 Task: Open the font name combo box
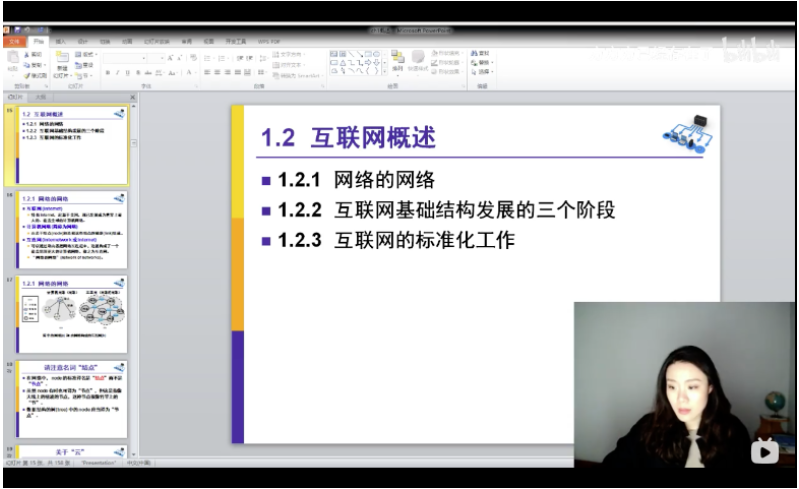click(x=125, y=59)
